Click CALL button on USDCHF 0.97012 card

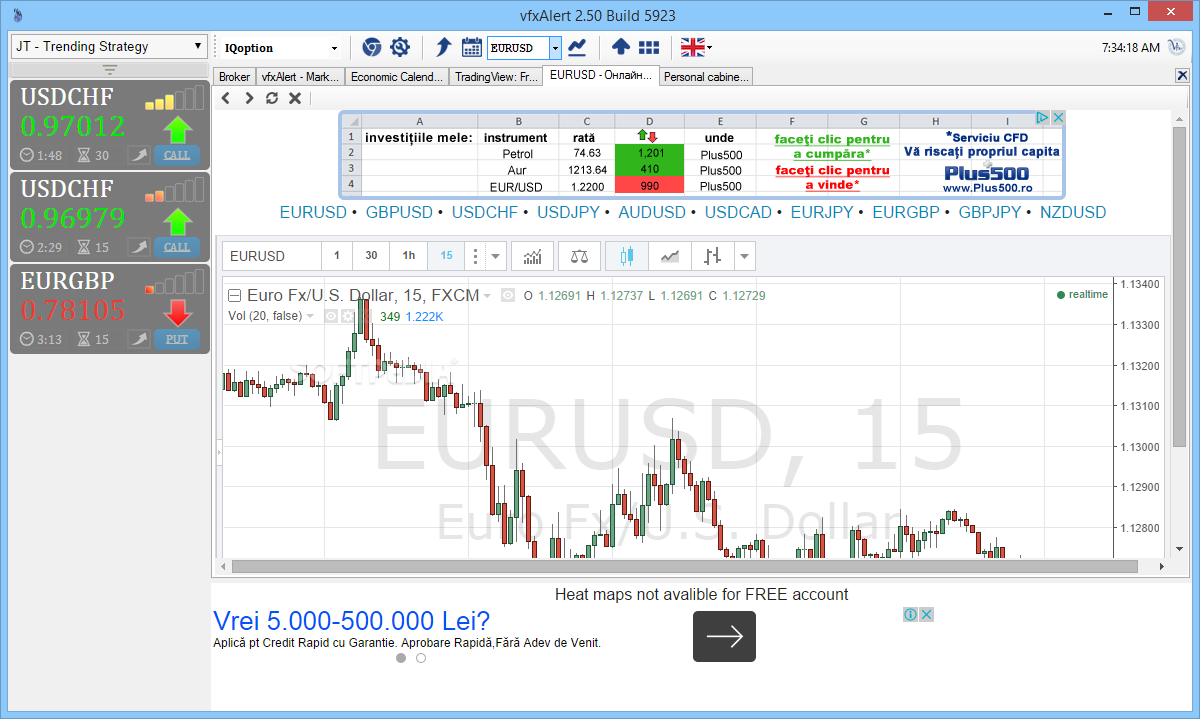[x=177, y=155]
